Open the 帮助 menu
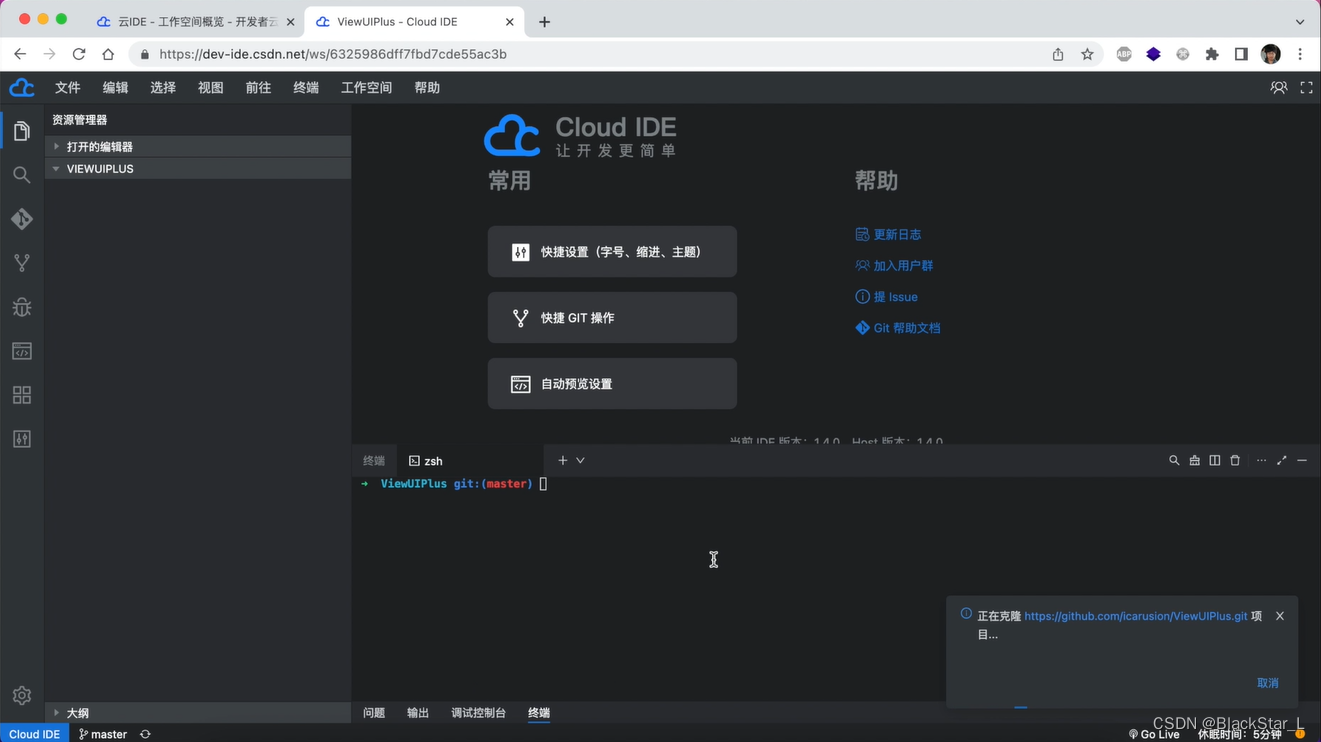1321x742 pixels. point(427,88)
